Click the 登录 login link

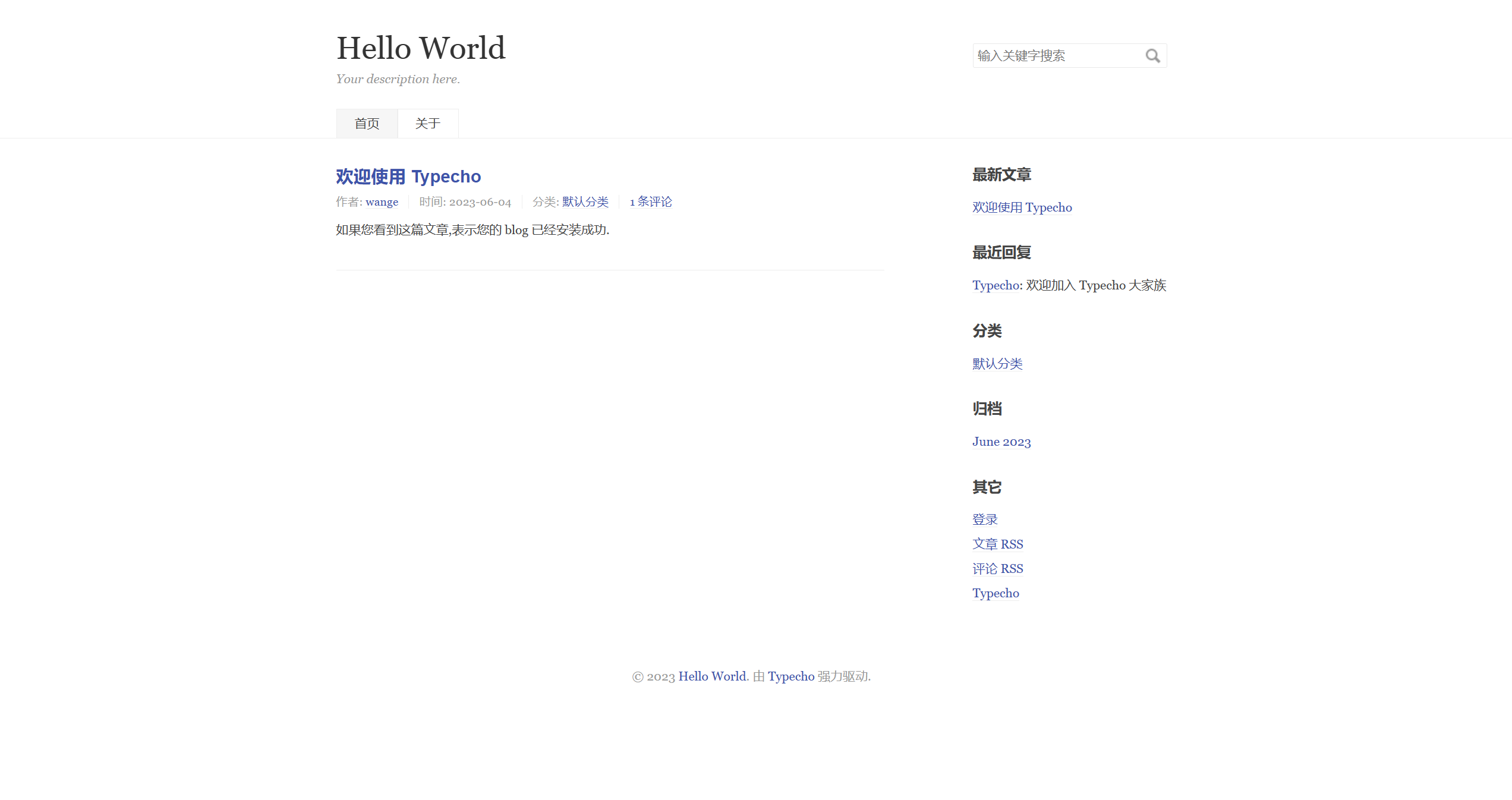coord(985,519)
